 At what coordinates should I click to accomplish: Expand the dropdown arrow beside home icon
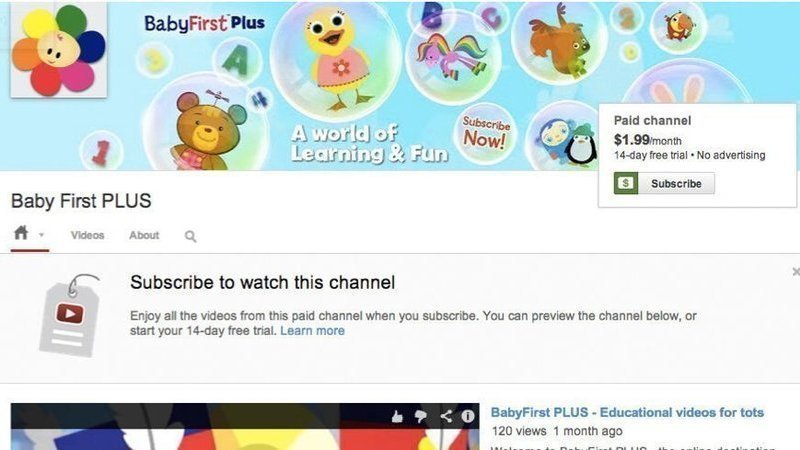[x=41, y=235]
